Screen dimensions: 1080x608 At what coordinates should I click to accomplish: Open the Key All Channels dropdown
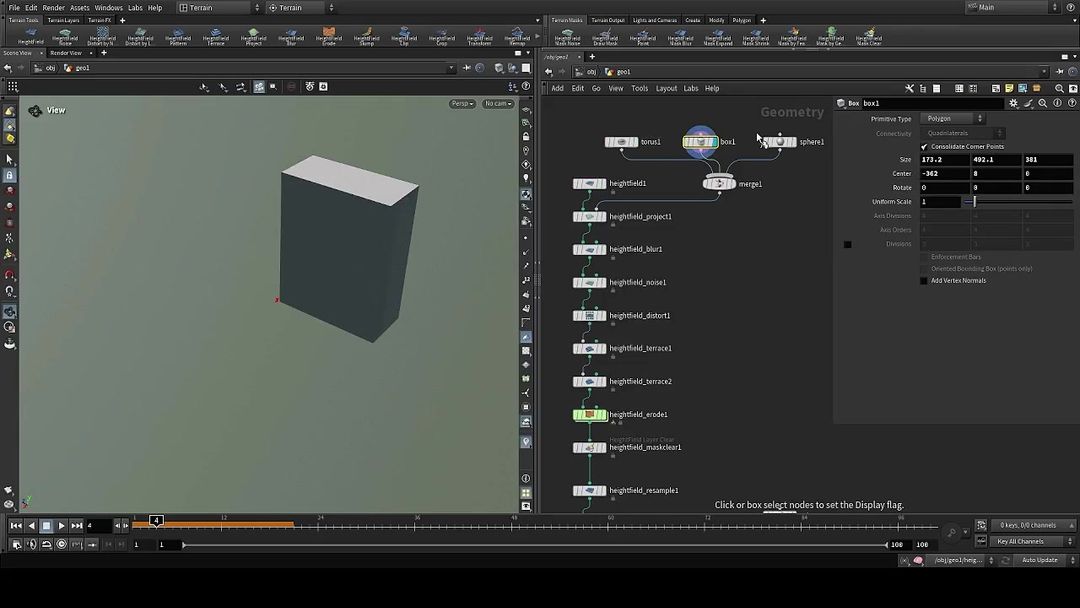pos(1032,541)
